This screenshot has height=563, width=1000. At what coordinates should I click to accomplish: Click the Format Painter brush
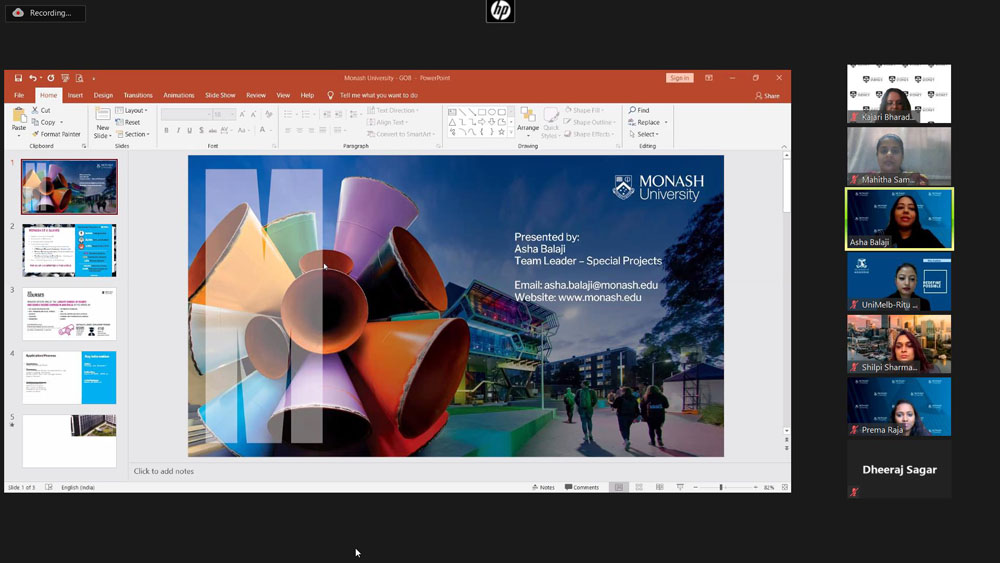click(36, 134)
